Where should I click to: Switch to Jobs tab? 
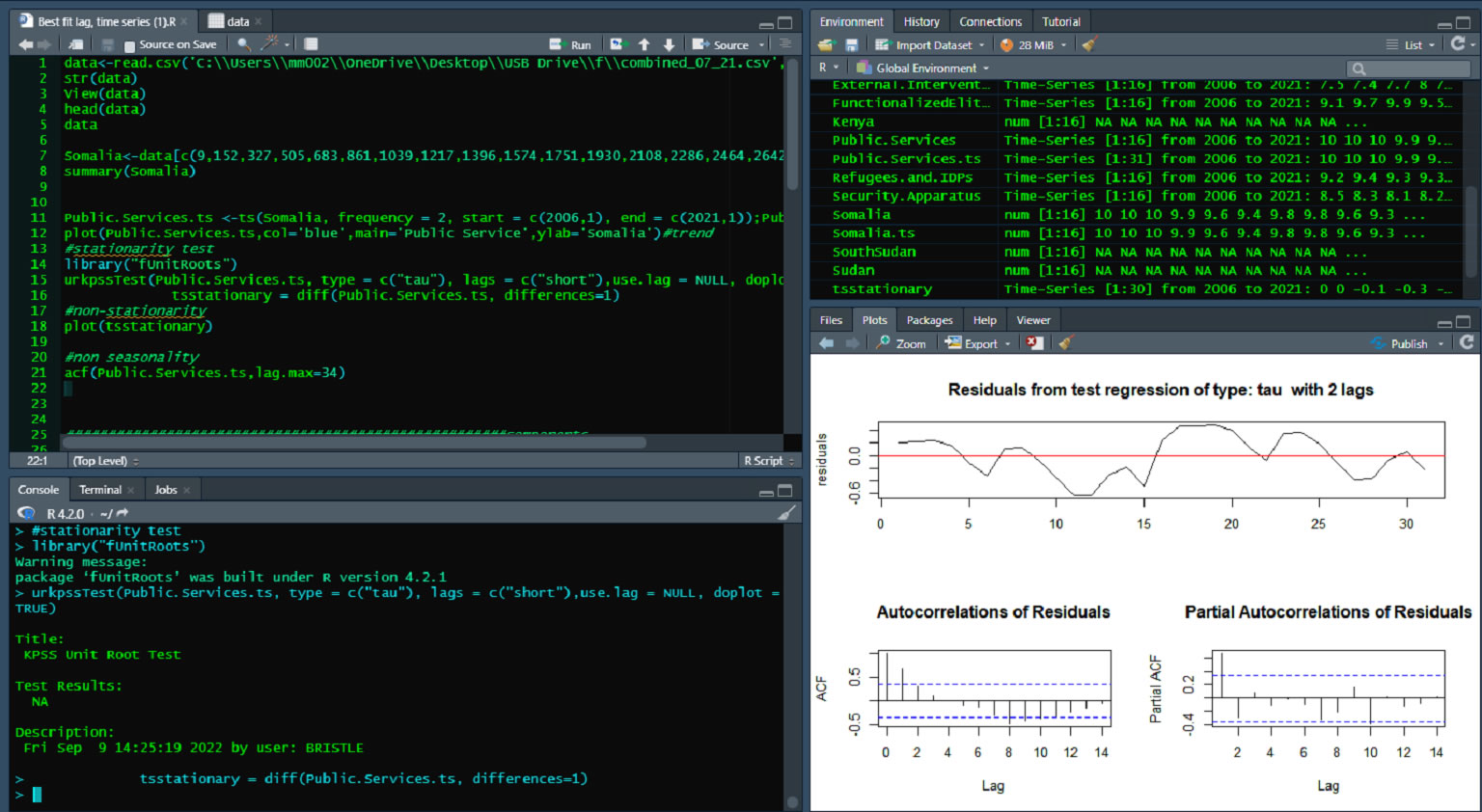pyautogui.click(x=166, y=490)
